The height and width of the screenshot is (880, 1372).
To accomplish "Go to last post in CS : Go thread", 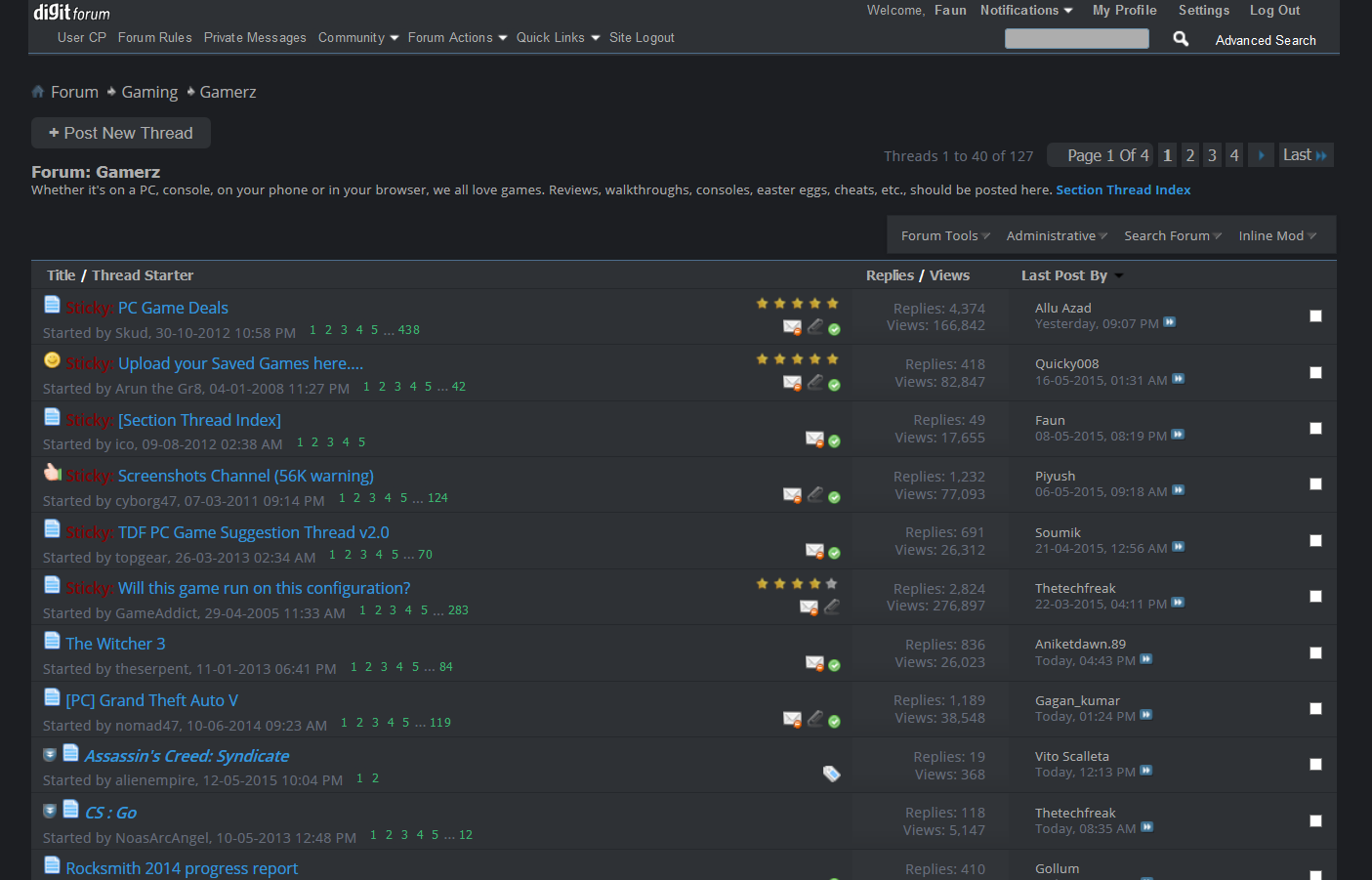I will (1147, 828).
